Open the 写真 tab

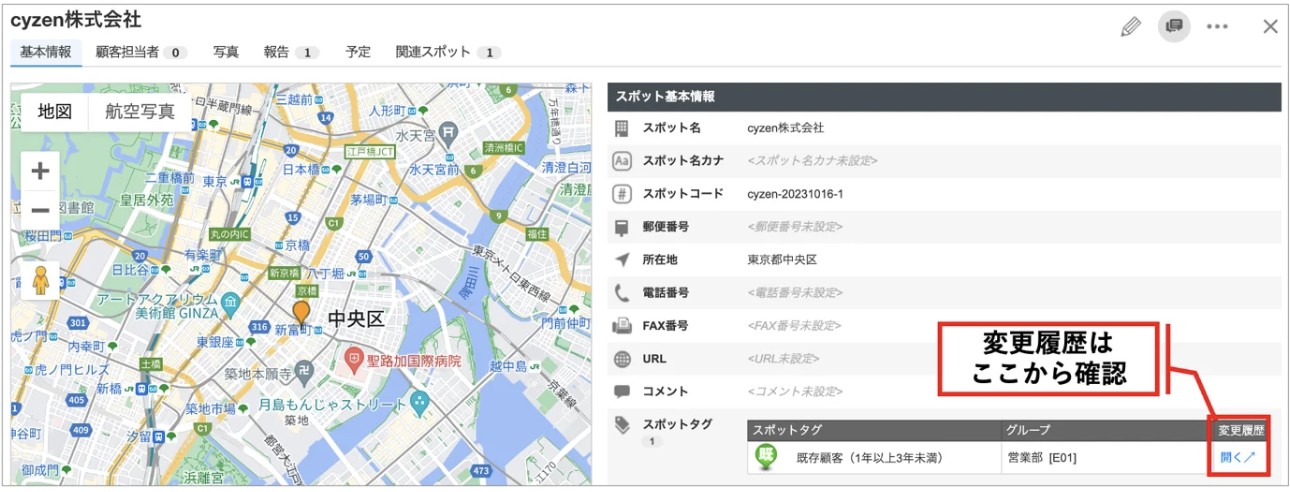226,52
